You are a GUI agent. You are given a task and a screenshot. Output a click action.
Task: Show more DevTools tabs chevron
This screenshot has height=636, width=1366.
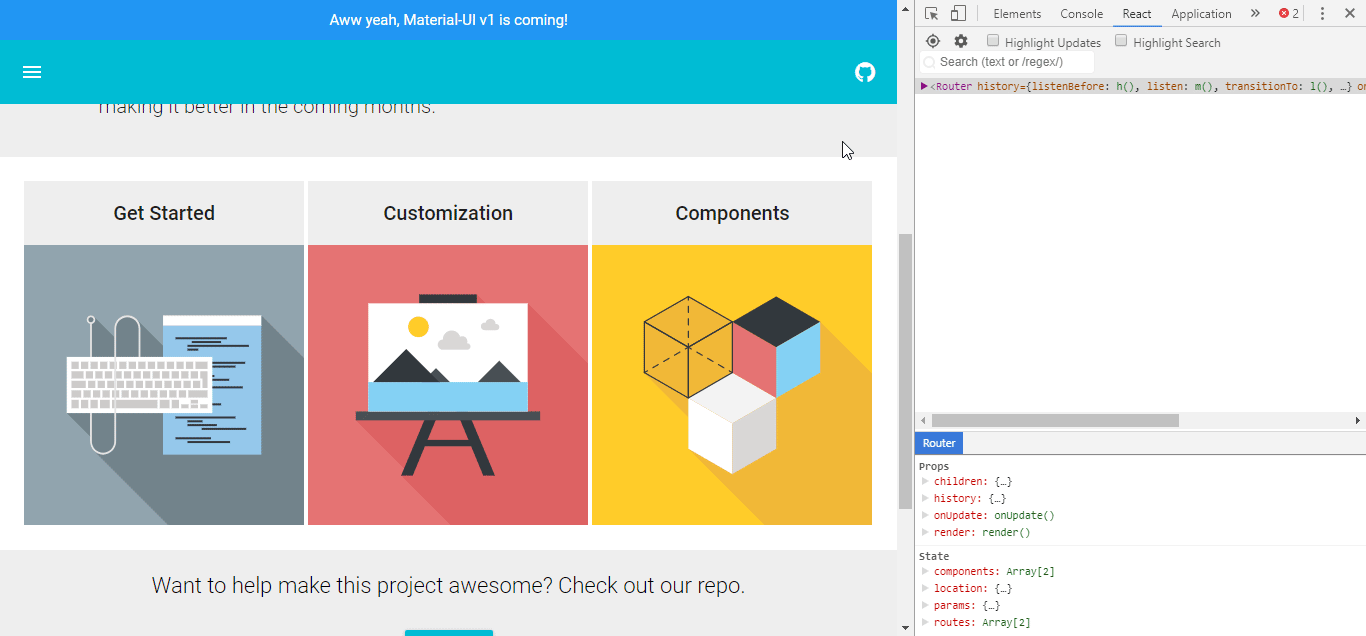tap(1255, 14)
